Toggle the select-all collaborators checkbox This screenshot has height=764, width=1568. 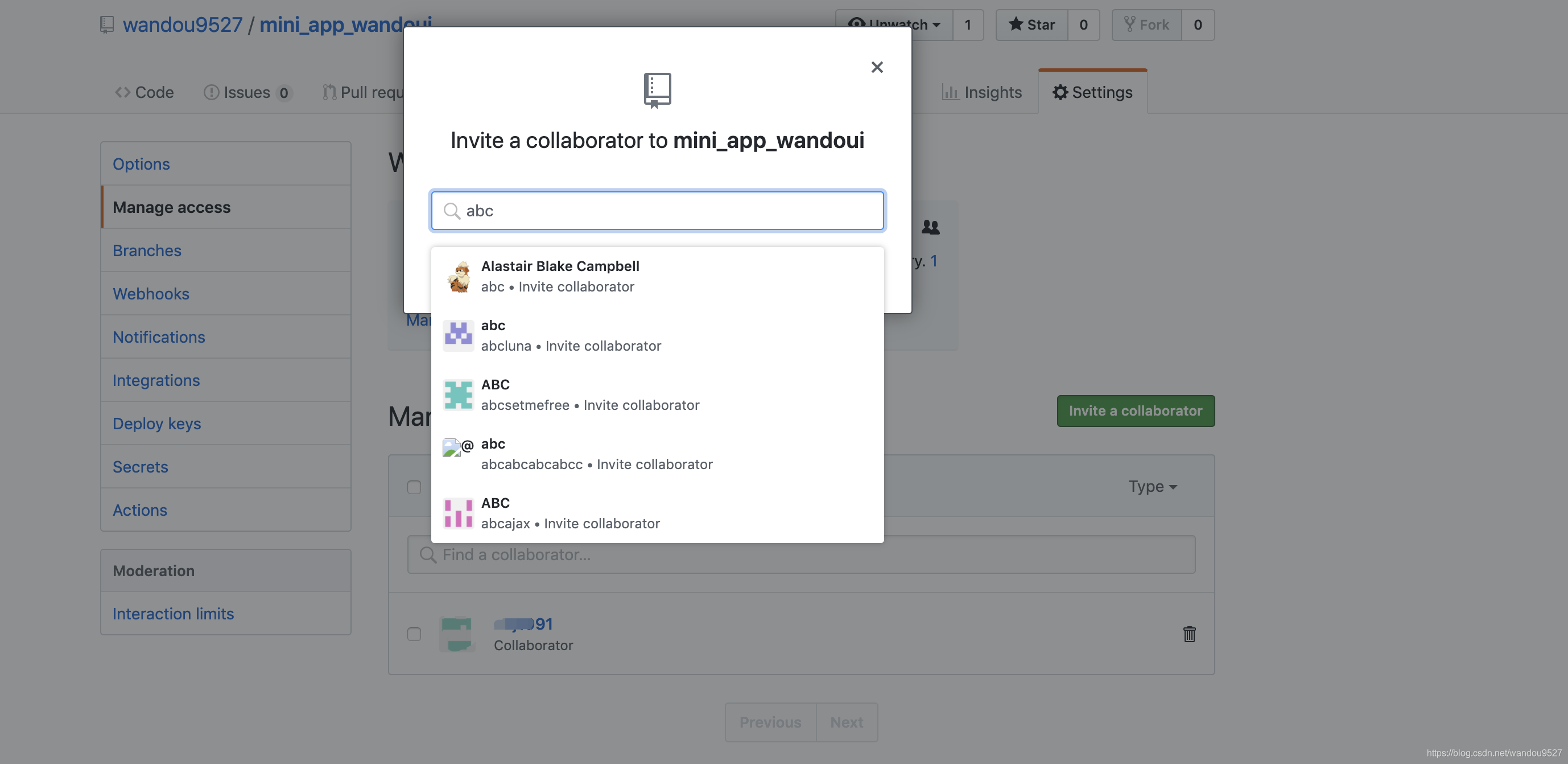coord(414,487)
